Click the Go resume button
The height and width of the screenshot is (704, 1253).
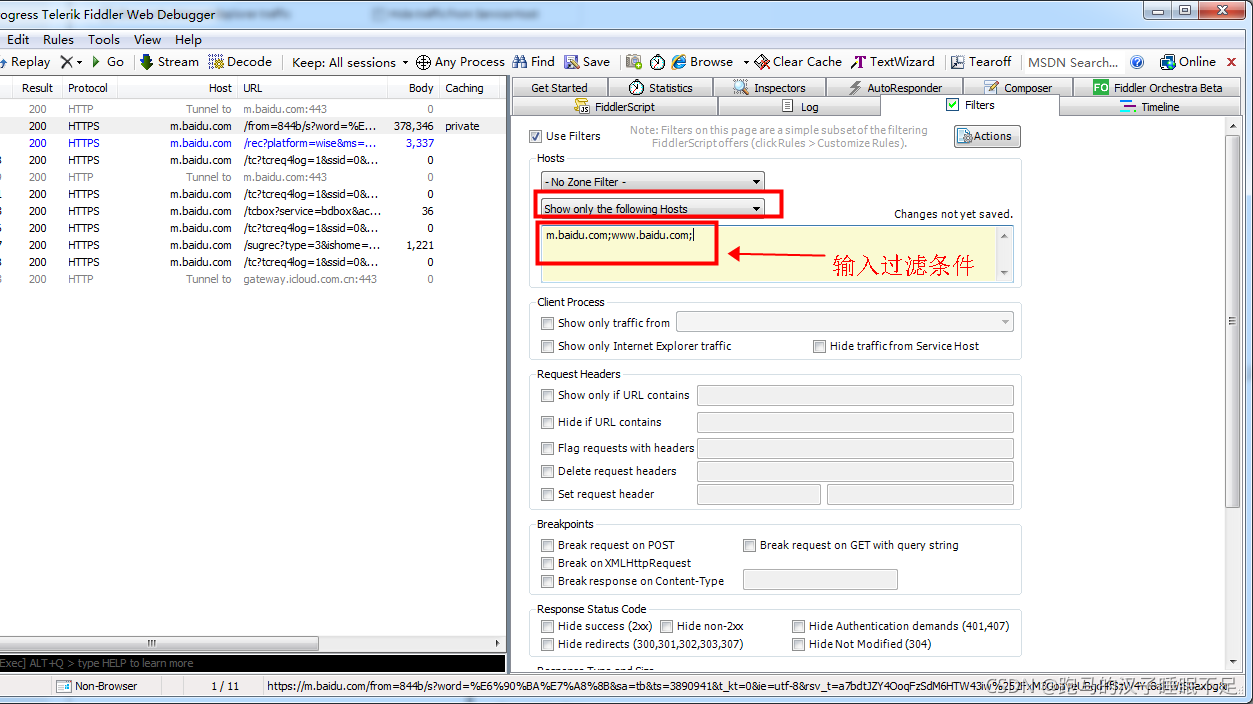[108, 62]
